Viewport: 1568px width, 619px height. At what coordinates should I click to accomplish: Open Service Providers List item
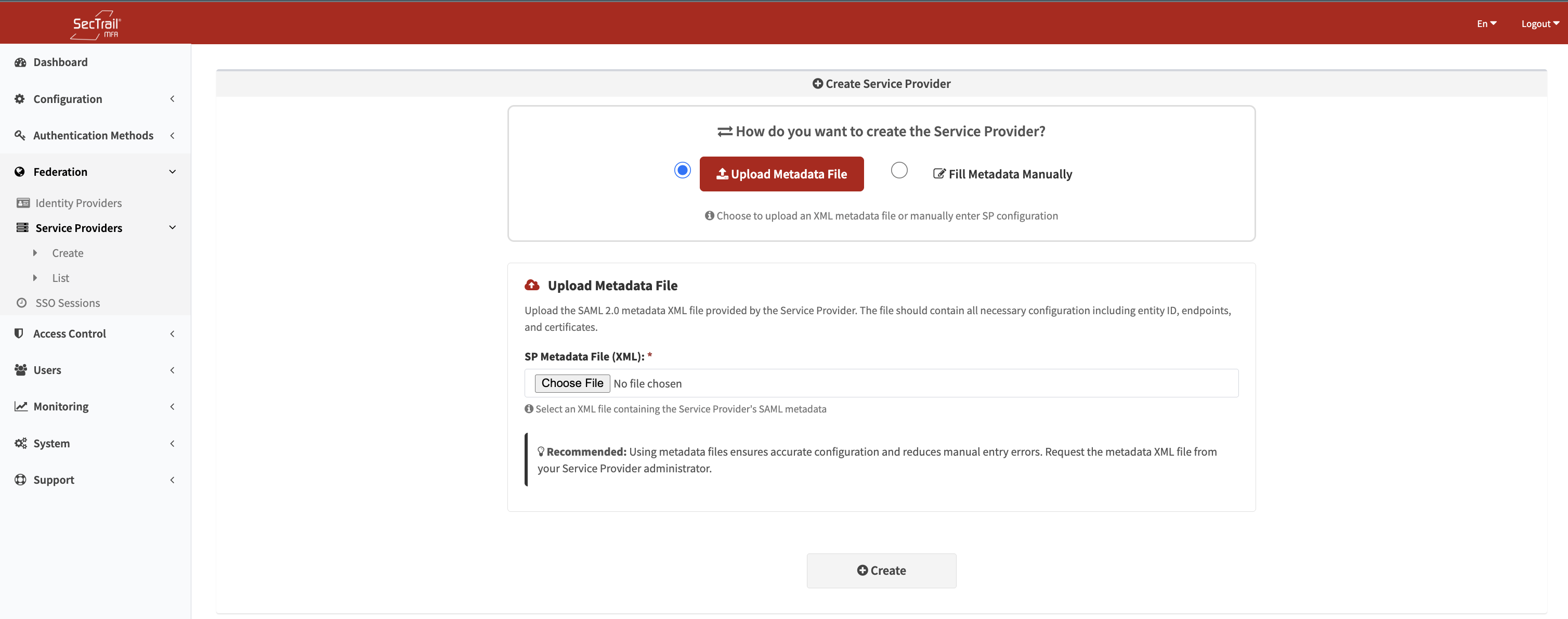[60, 278]
